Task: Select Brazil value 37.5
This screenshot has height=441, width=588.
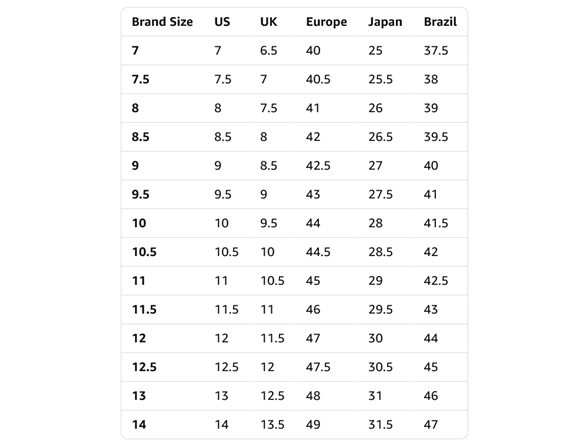Action: click(x=436, y=51)
